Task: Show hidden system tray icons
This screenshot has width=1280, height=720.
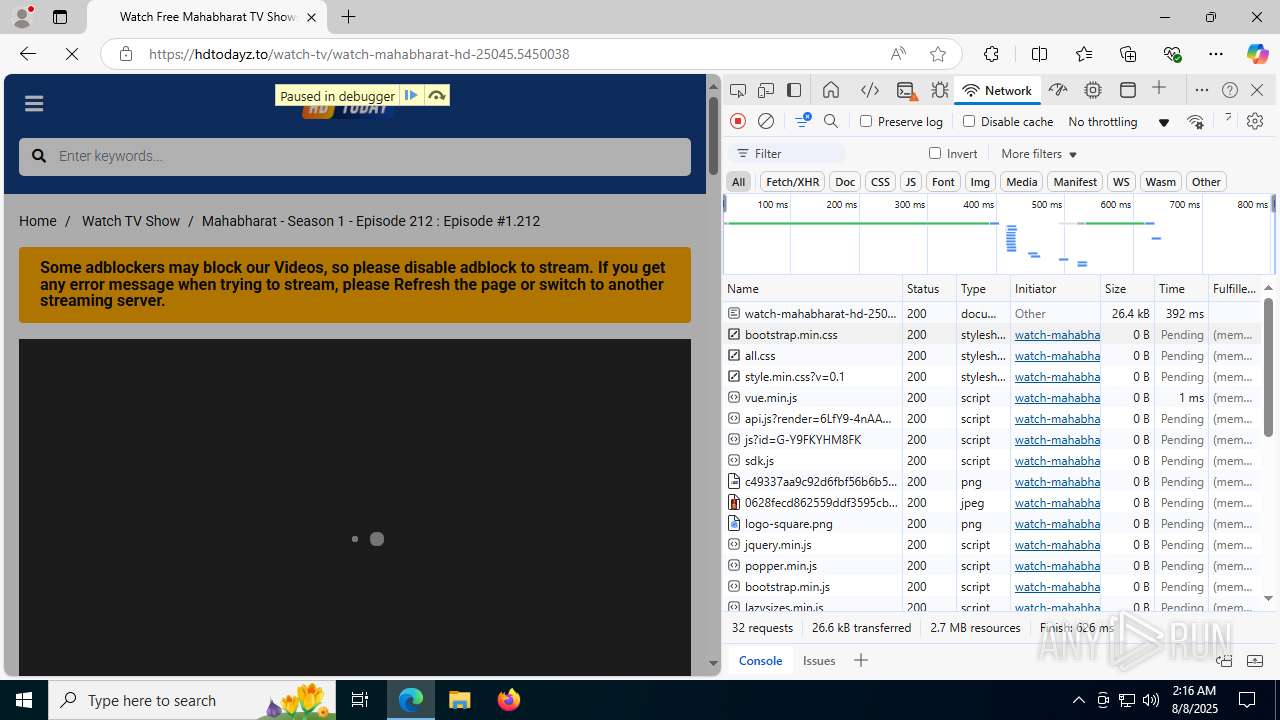Action: tap(1078, 700)
